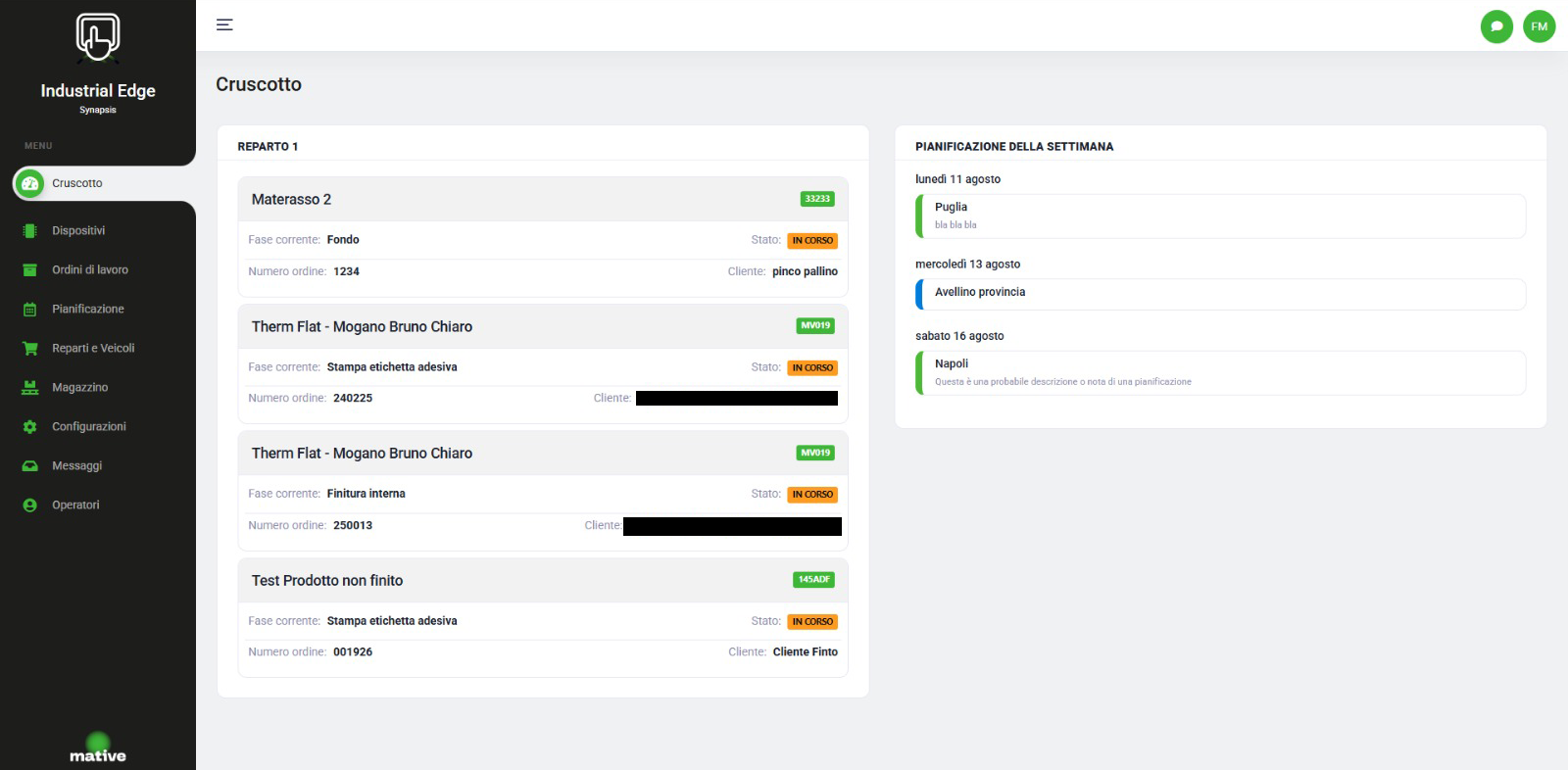Click the Magazzino warehouse icon
This screenshot has width=1568, height=770.
[30, 388]
